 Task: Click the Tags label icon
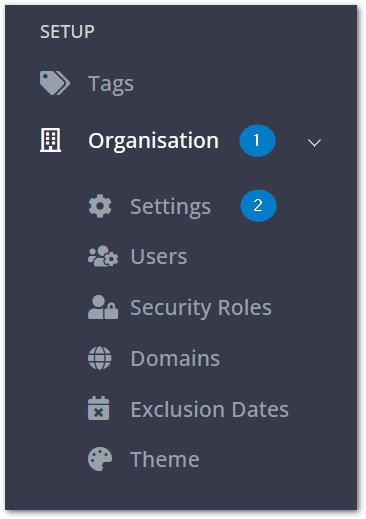pos(55,83)
